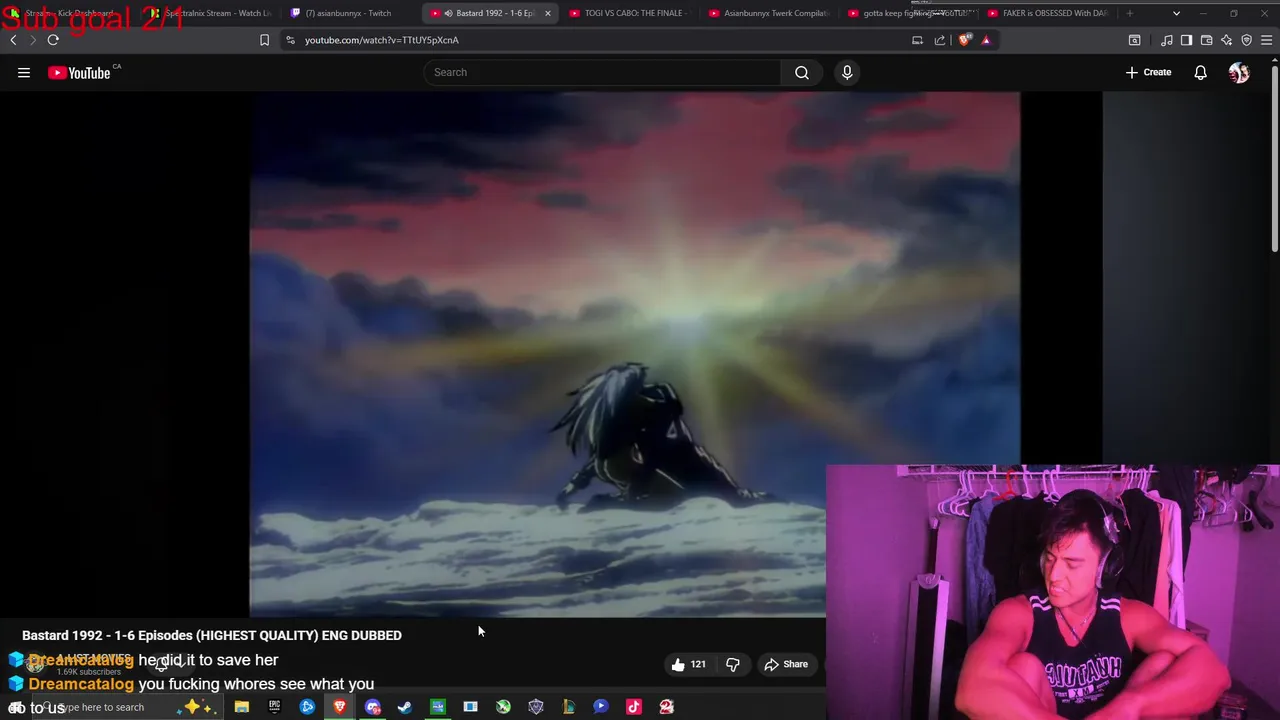Screen dimensions: 1280x720
Task: Click the youtube.com URL in address bar
Action: [382, 40]
